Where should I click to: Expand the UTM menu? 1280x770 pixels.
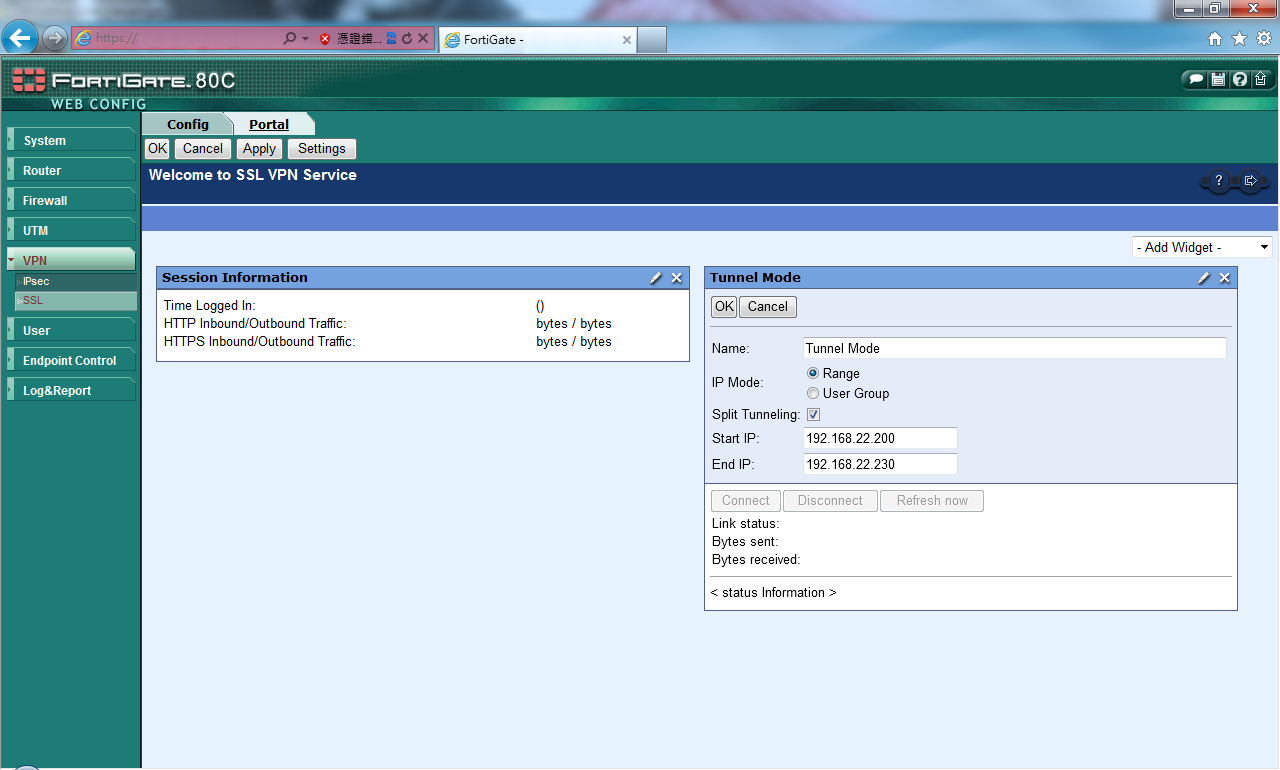[71, 231]
